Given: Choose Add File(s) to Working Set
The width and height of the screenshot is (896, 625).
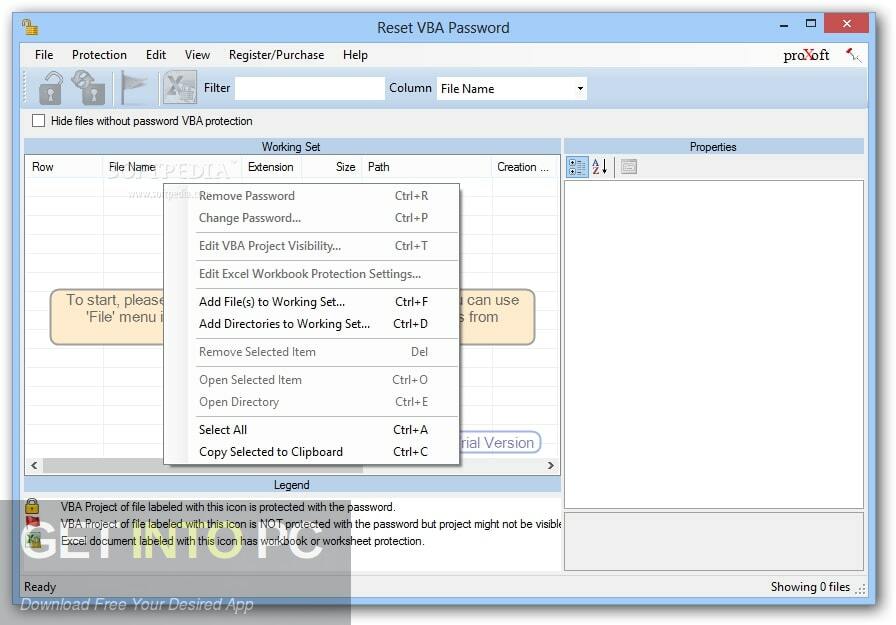Looking at the screenshot, I should point(312,302).
